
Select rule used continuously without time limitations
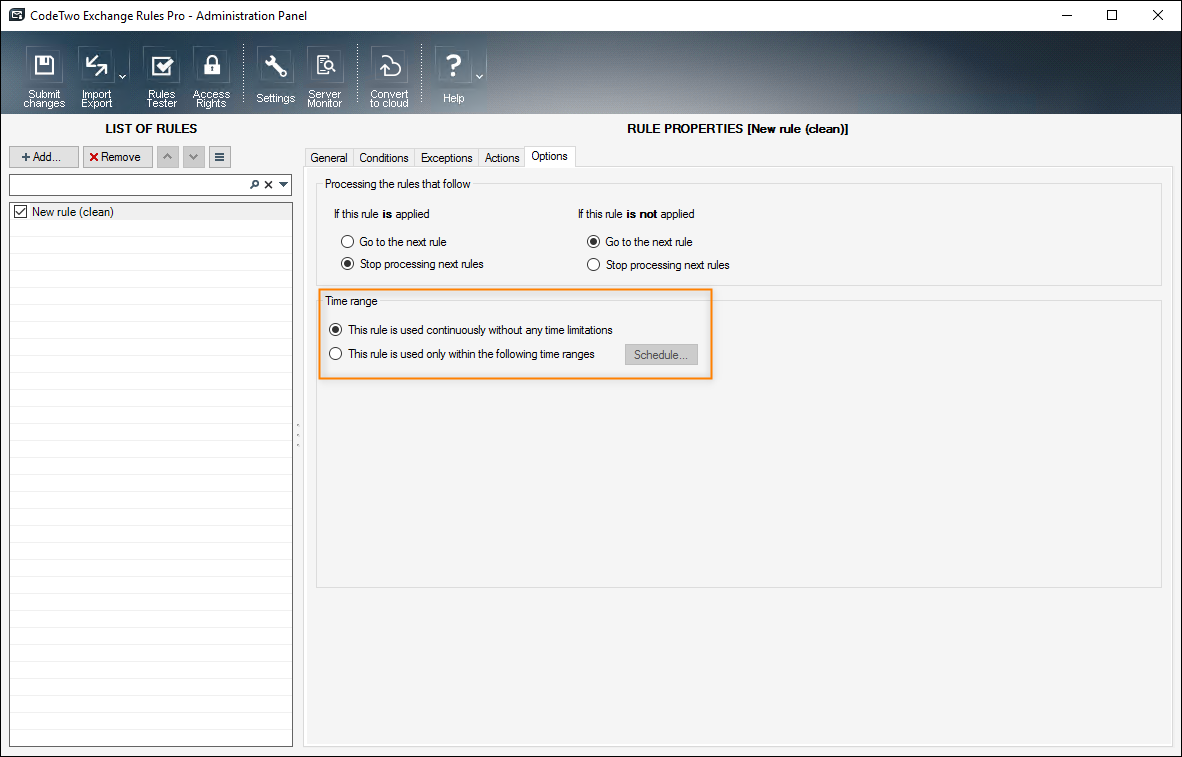(x=335, y=329)
